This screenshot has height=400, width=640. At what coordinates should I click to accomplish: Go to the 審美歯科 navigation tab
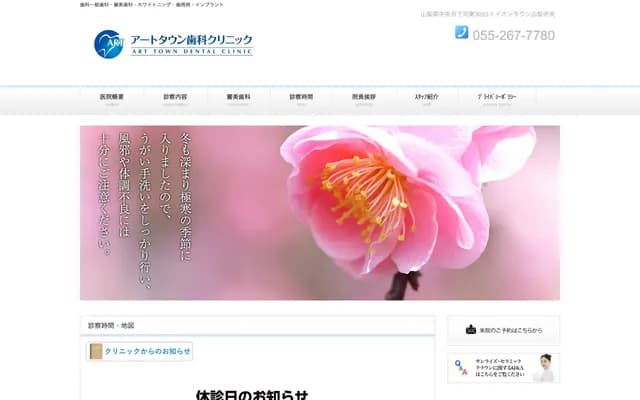(x=238, y=99)
